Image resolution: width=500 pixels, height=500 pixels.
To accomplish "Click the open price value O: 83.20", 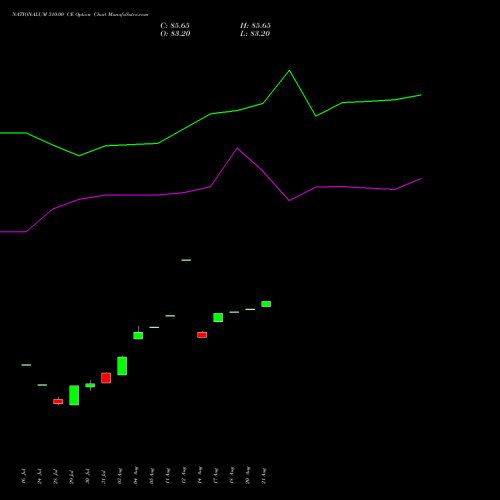I will tap(175, 34).
